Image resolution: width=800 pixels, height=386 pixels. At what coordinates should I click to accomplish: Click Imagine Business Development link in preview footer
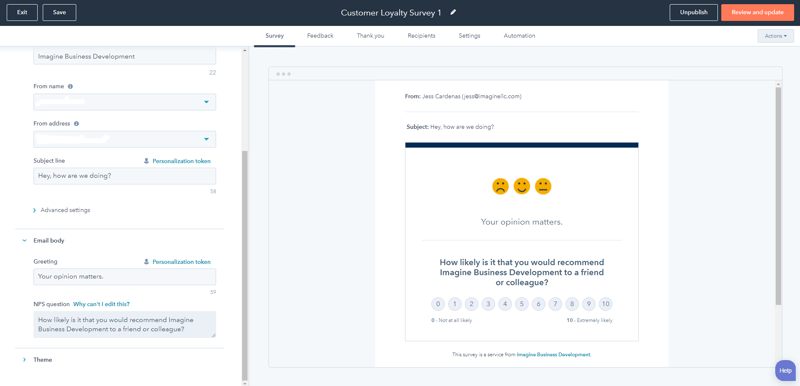click(x=554, y=354)
